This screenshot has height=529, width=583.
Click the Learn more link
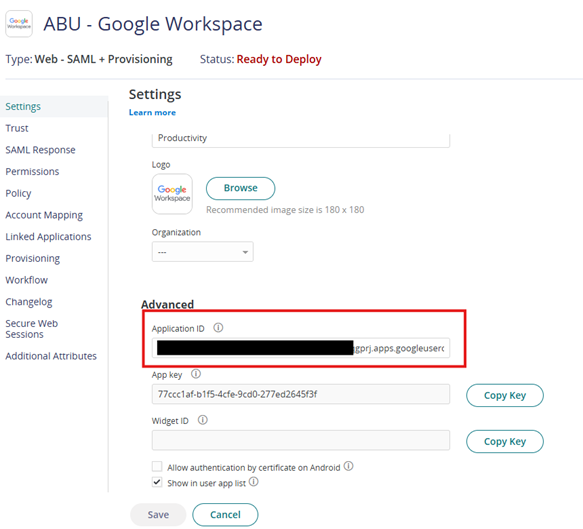(x=152, y=113)
